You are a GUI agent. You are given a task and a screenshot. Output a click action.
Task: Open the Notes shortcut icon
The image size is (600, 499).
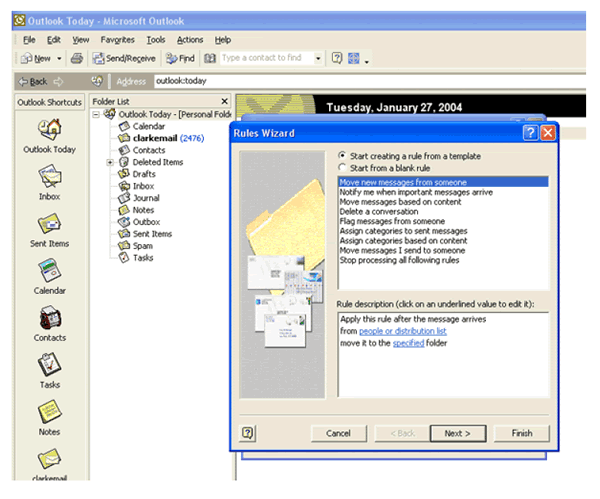coord(49,412)
